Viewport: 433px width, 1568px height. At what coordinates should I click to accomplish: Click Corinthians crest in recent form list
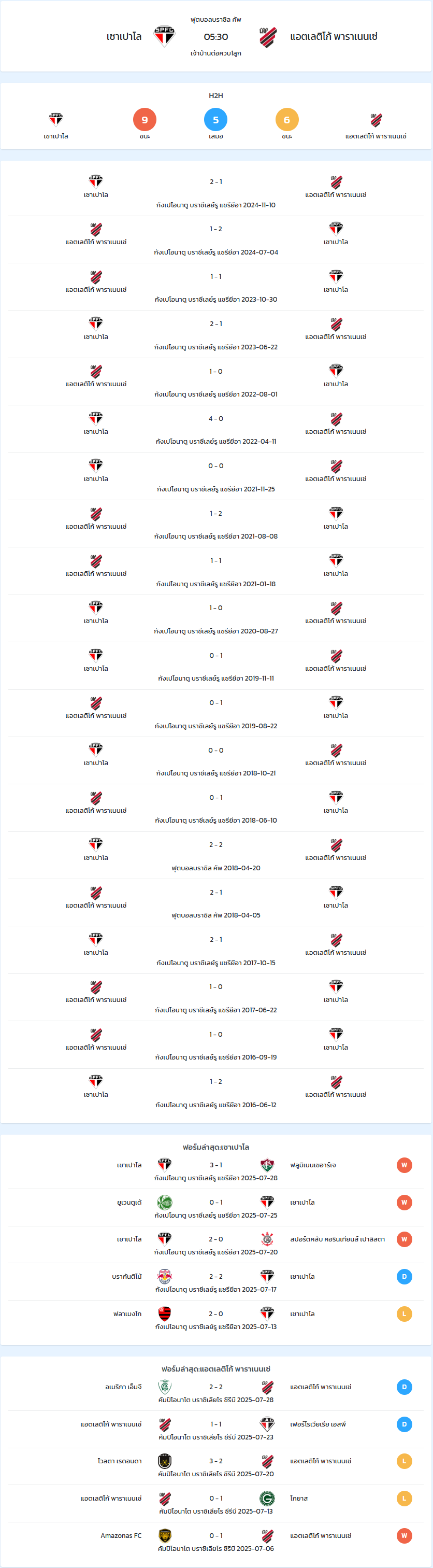(267, 1239)
